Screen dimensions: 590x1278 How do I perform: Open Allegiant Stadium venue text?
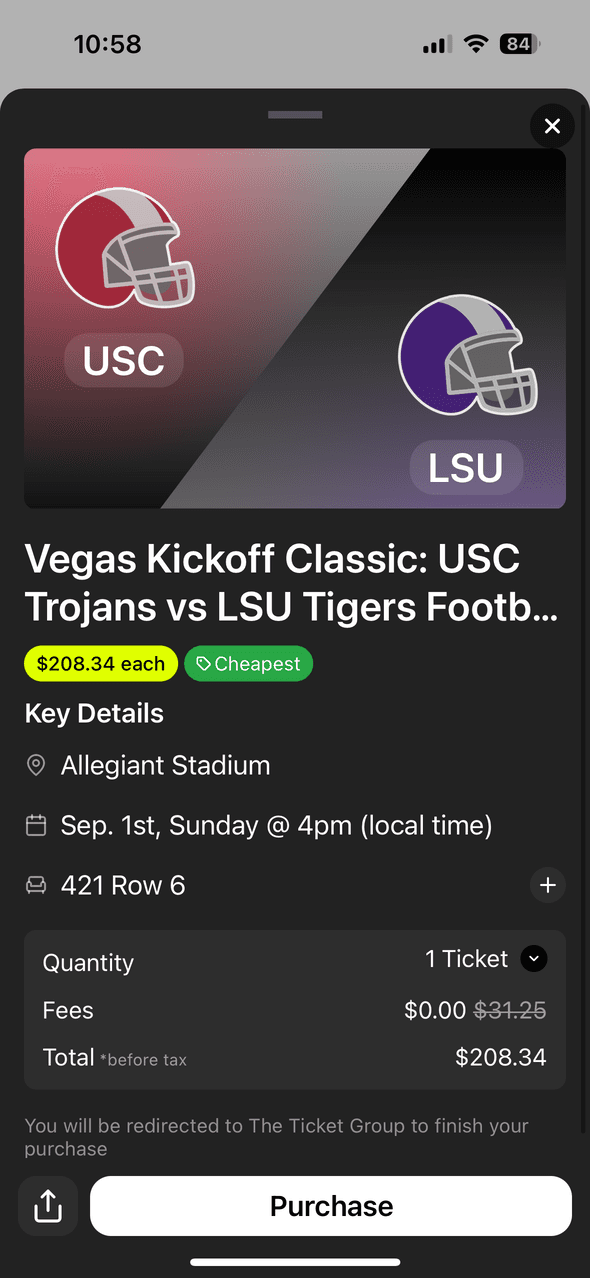coord(166,766)
